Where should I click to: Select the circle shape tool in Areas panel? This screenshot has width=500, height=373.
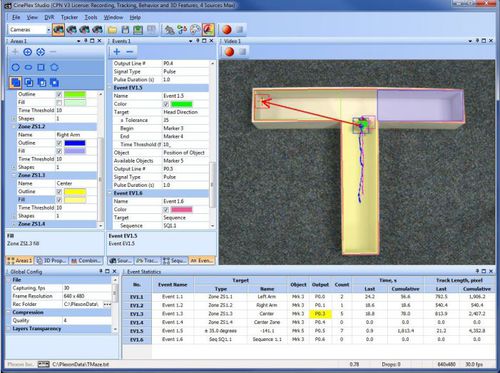(x=16, y=67)
